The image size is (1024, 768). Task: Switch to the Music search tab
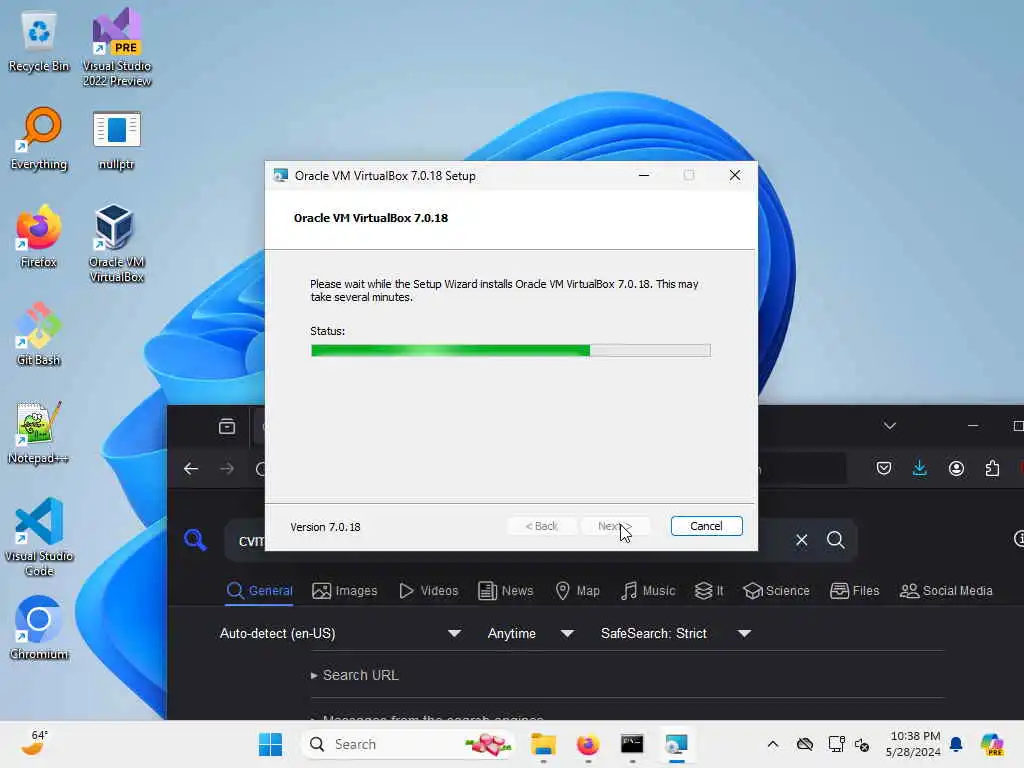[x=648, y=591]
